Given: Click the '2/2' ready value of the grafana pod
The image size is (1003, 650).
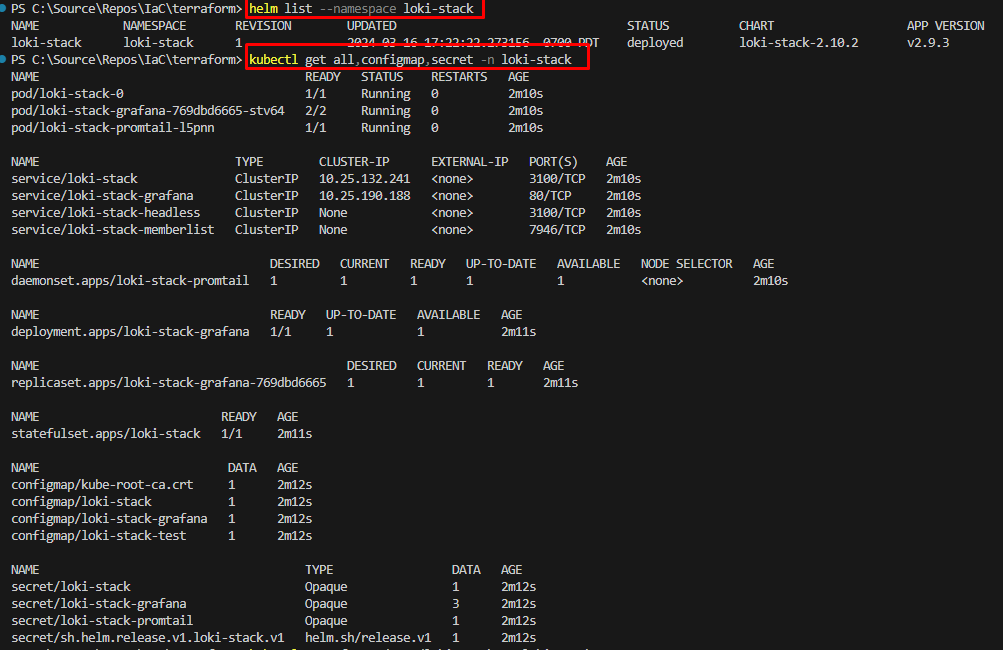Looking at the screenshot, I should coord(315,111).
